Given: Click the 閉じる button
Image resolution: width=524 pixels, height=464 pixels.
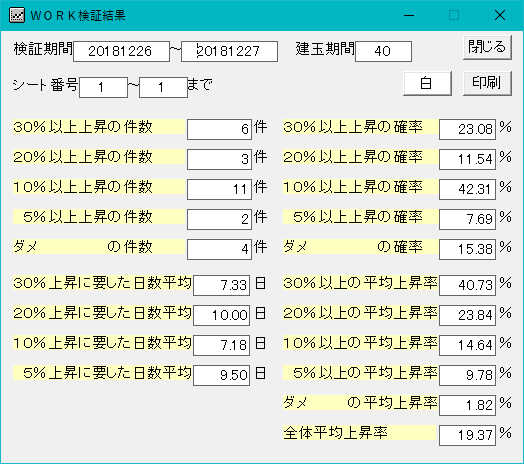Looking at the screenshot, I should pyautogui.click(x=487, y=47).
